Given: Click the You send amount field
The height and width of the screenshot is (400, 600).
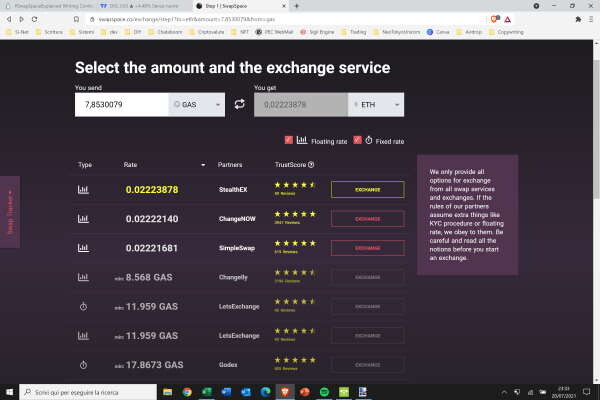Looking at the screenshot, I should pyautogui.click(x=122, y=104).
